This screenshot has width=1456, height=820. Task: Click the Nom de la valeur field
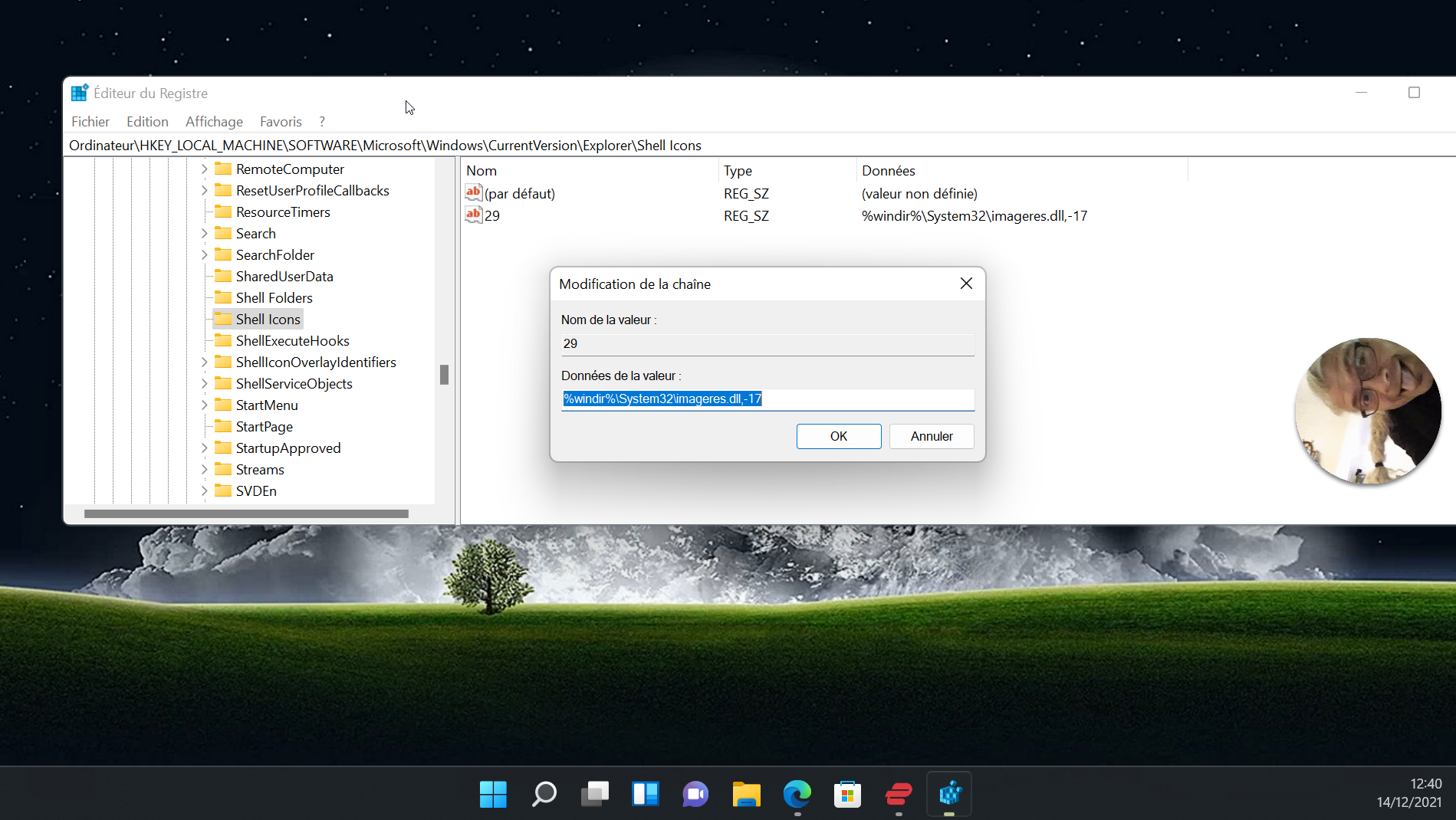(767, 343)
